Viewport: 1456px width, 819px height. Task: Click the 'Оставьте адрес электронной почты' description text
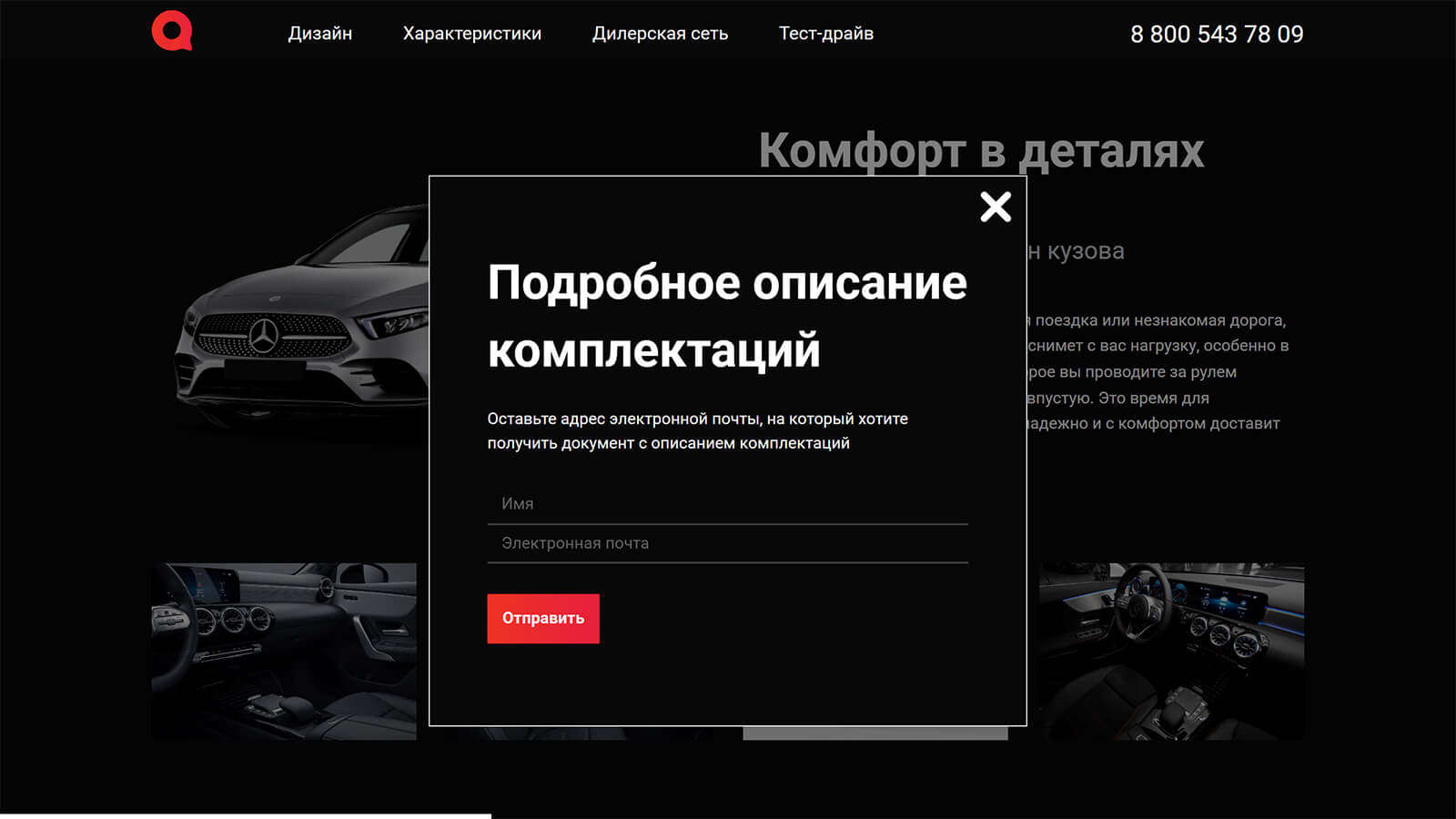(698, 431)
